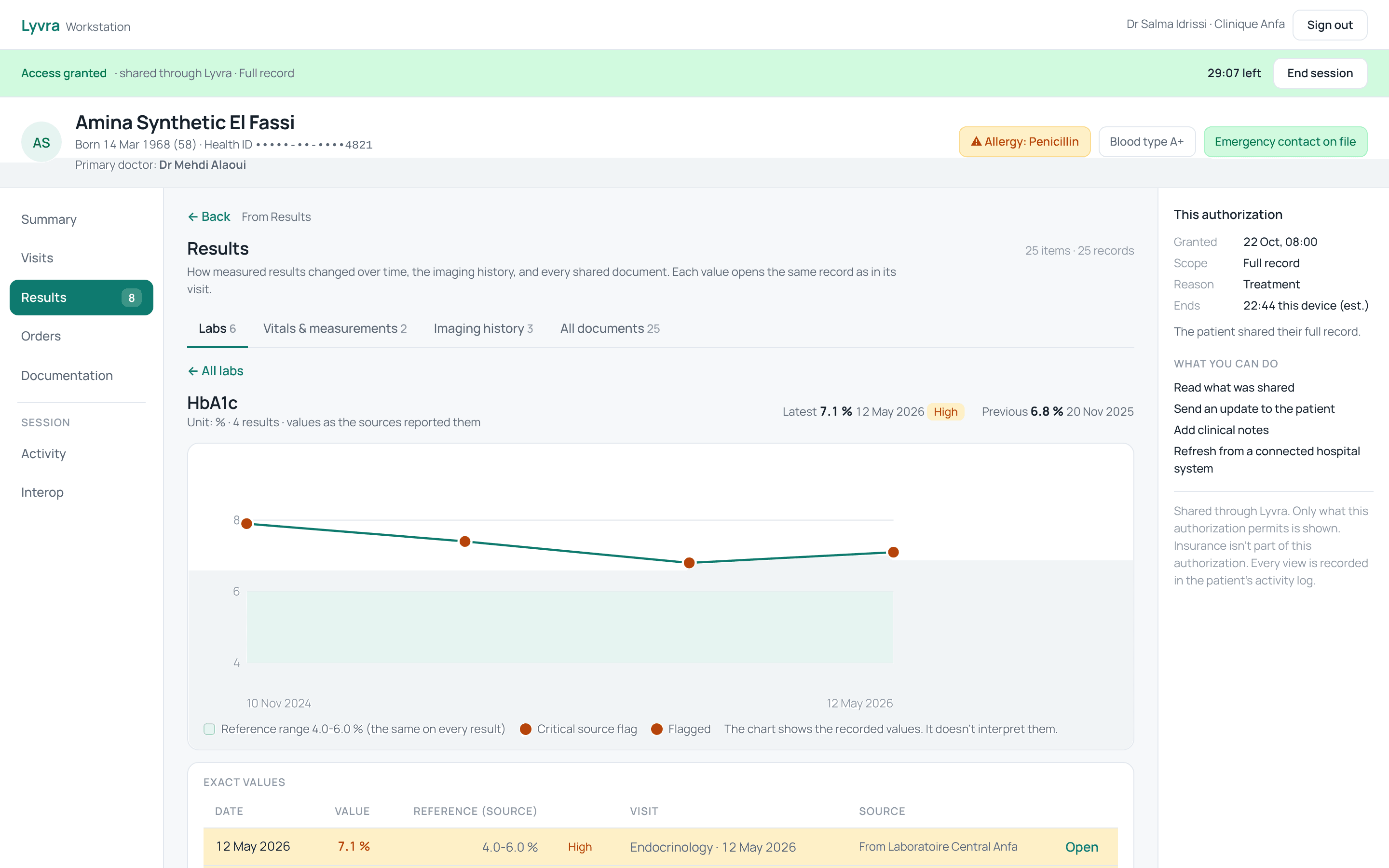Click the Penicillin allergy warning badge
This screenshot has height=868, width=1389.
tap(1024, 142)
